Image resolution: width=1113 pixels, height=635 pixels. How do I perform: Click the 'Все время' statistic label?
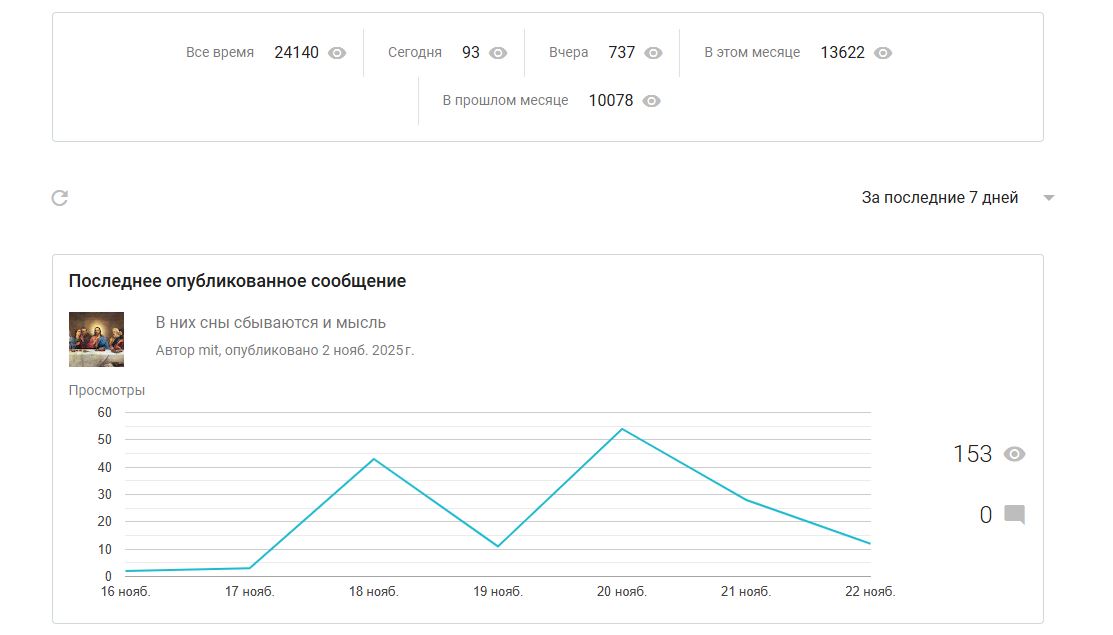[x=220, y=53]
